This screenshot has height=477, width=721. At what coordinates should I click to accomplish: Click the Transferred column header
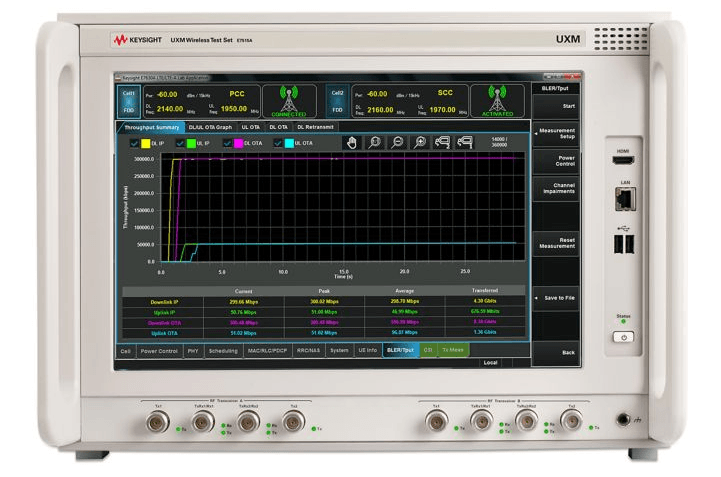485,291
